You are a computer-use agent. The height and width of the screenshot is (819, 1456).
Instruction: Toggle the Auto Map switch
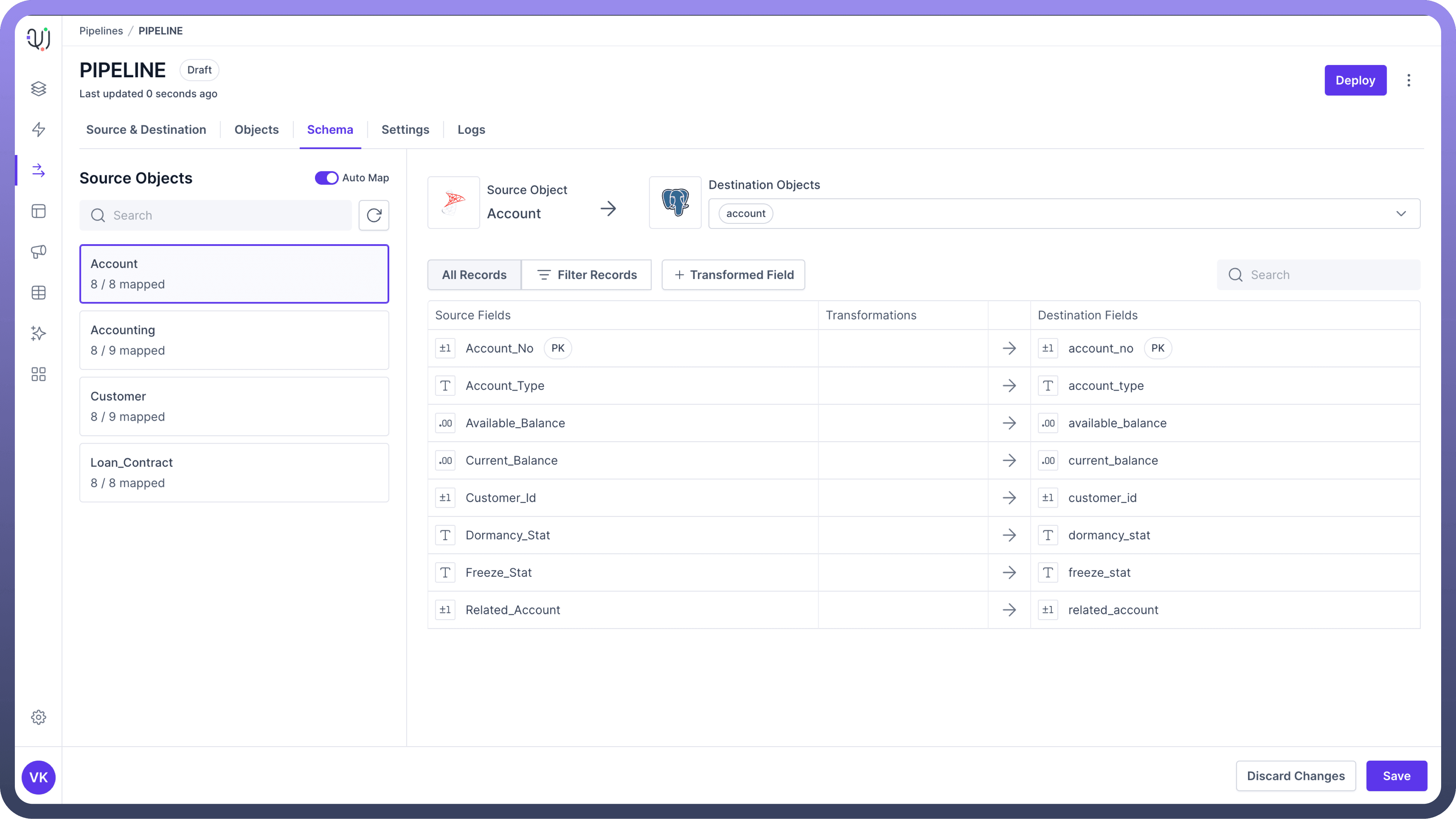pyautogui.click(x=326, y=178)
